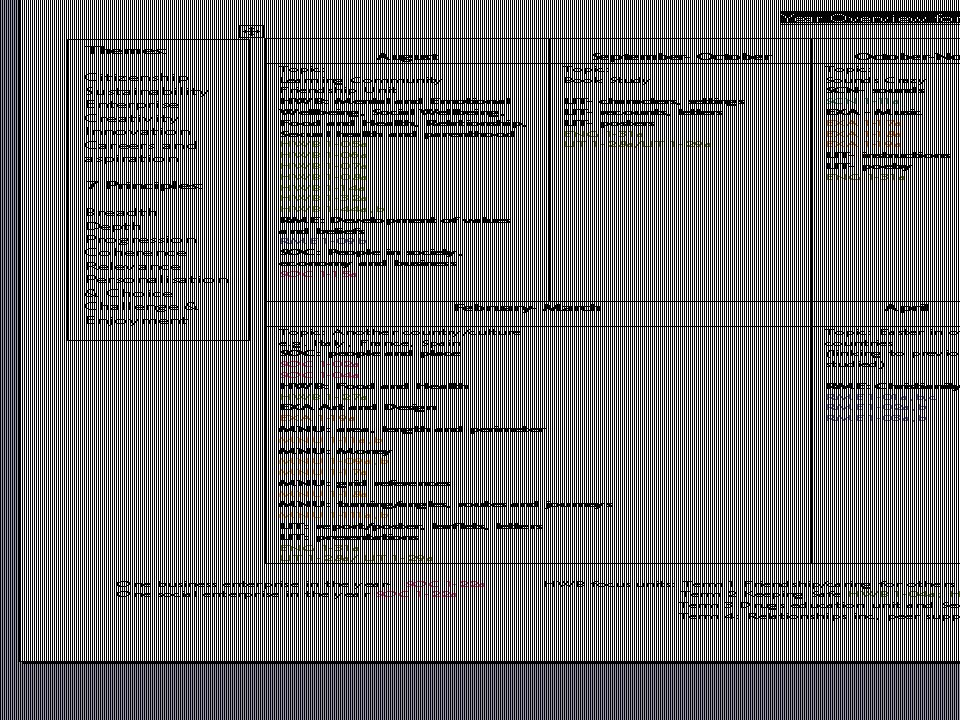The image size is (960, 720).
Task: Click "Book Study" in September-October cell
Action: (x=607, y=80)
